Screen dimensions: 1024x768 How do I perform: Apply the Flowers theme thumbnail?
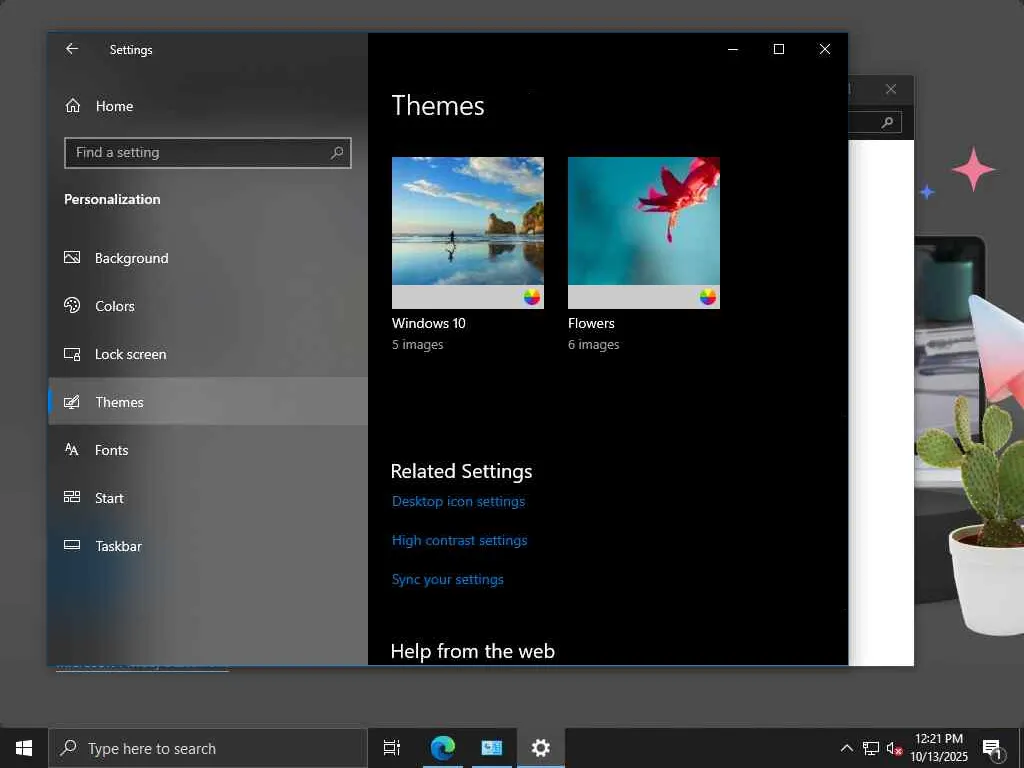pyautogui.click(x=644, y=232)
